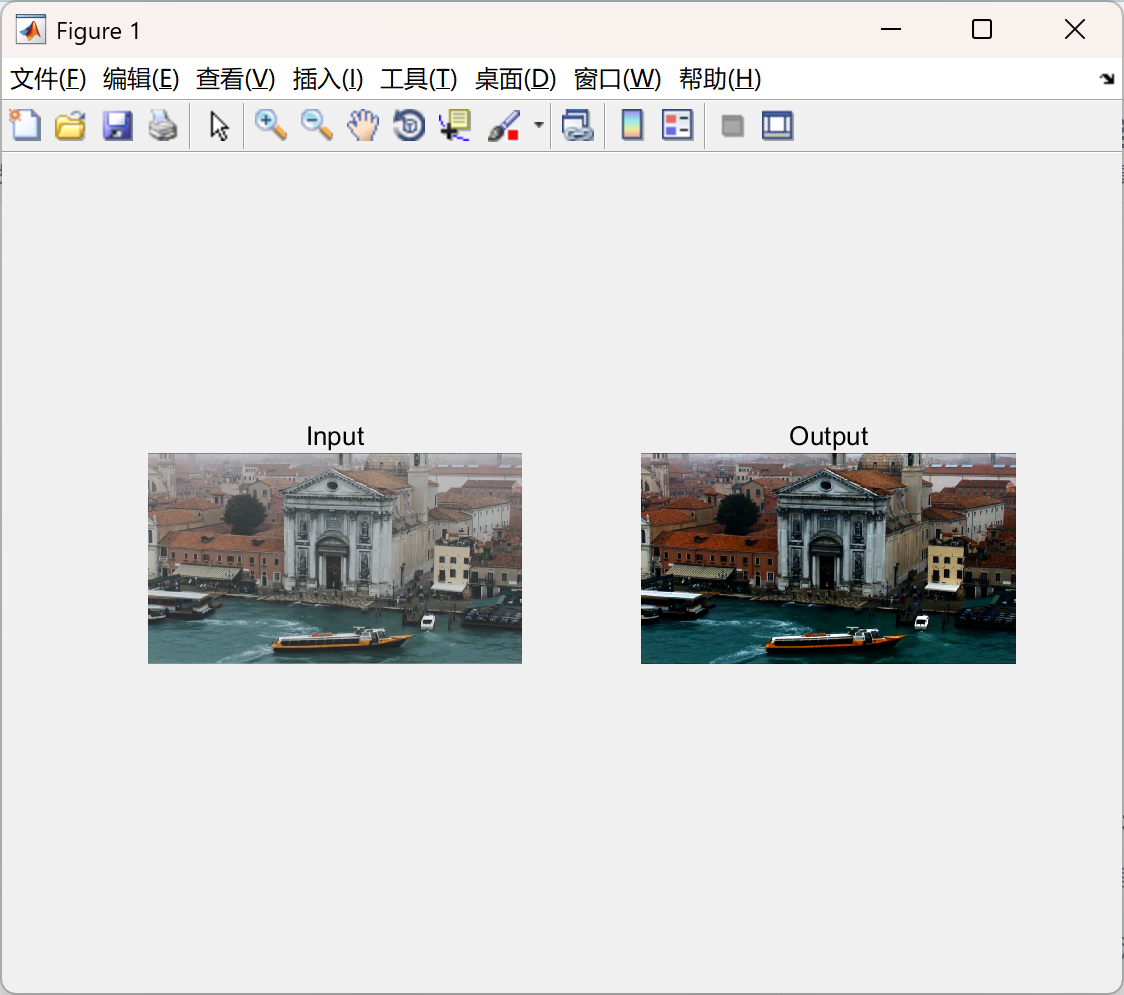1124x995 pixels.
Task: Open the 帮助(H) menu
Action: [x=720, y=79]
